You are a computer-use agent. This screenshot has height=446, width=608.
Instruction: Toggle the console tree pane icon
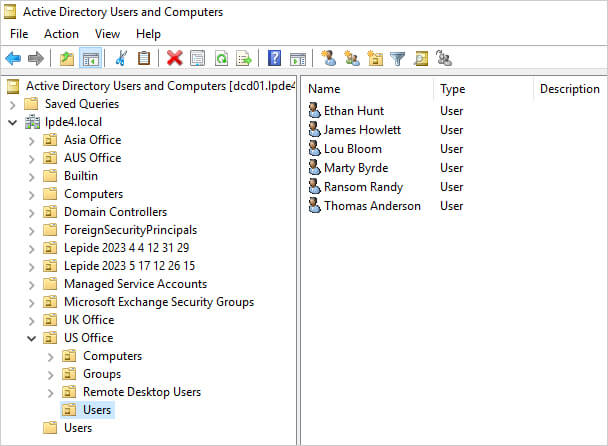[x=91, y=59]
